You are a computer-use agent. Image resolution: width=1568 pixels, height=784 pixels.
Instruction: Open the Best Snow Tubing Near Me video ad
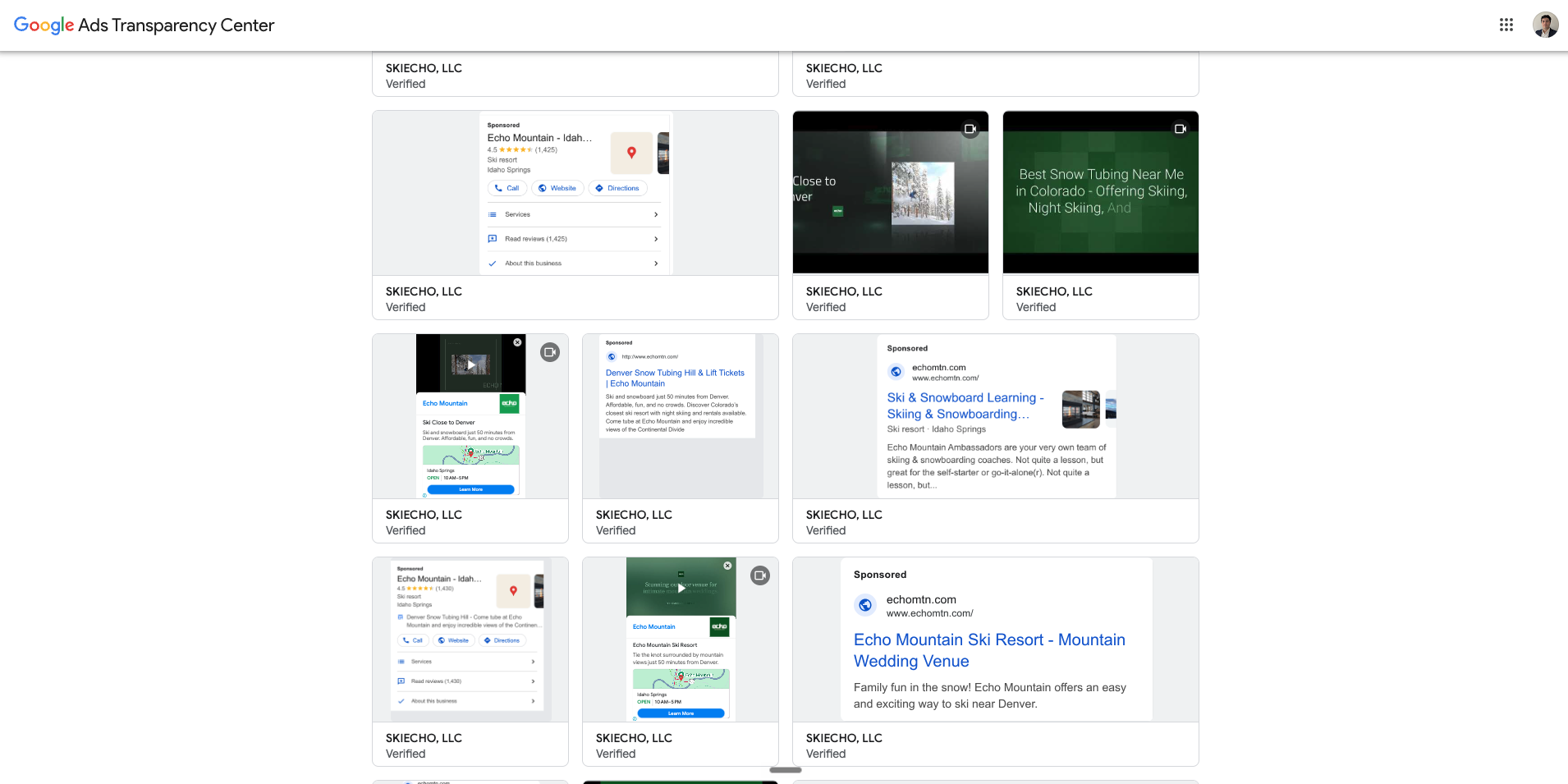tap(1101, 192)
